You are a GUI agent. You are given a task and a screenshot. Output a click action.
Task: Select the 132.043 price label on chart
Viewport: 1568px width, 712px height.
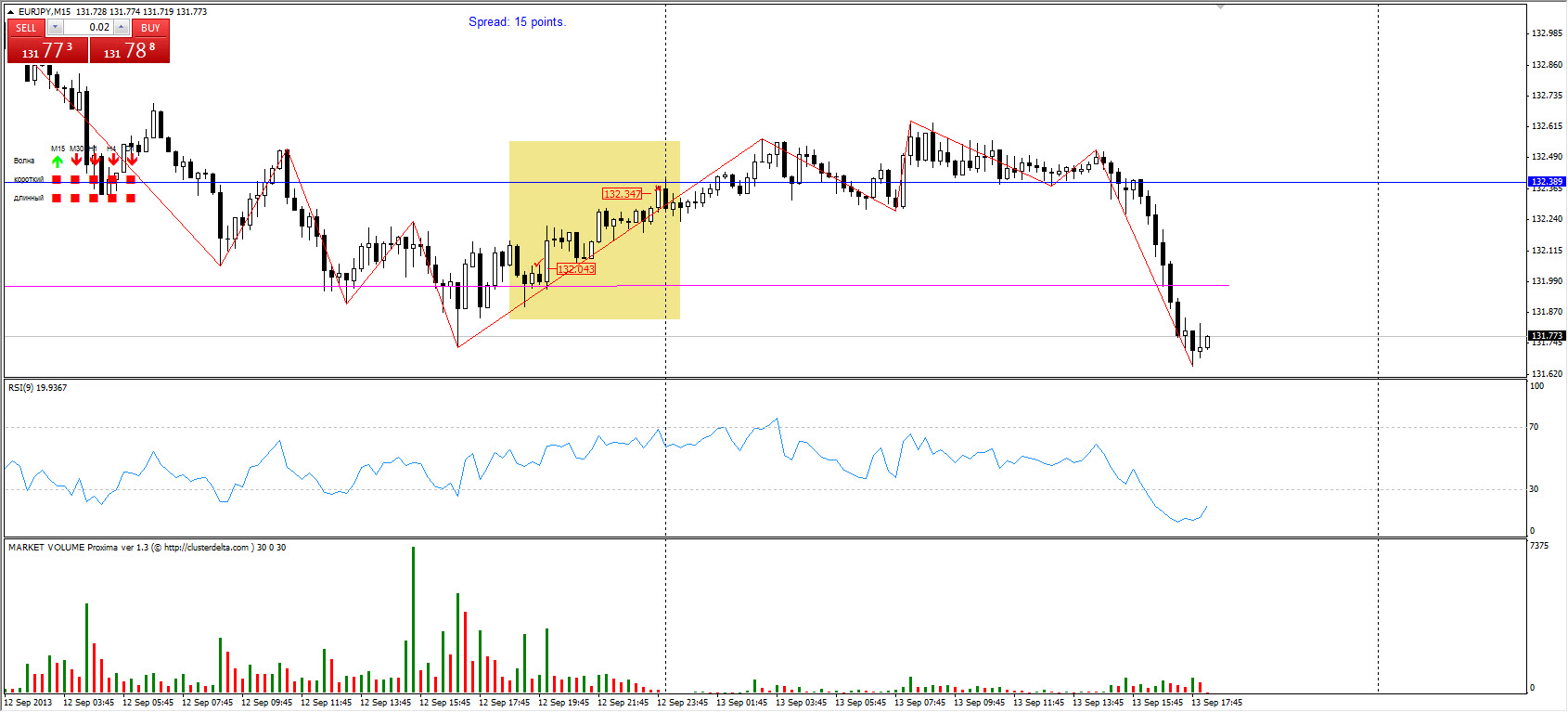click(x=576, y=269)
